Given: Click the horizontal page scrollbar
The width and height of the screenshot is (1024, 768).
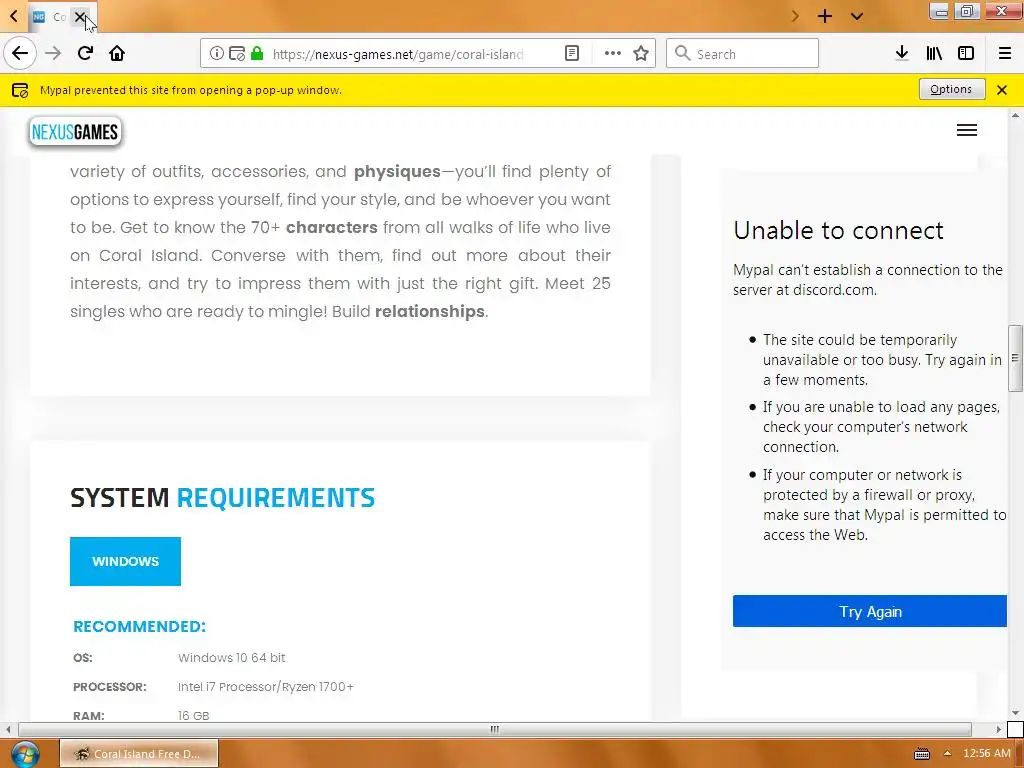Looking at the screenshot, I should point(494,729).
